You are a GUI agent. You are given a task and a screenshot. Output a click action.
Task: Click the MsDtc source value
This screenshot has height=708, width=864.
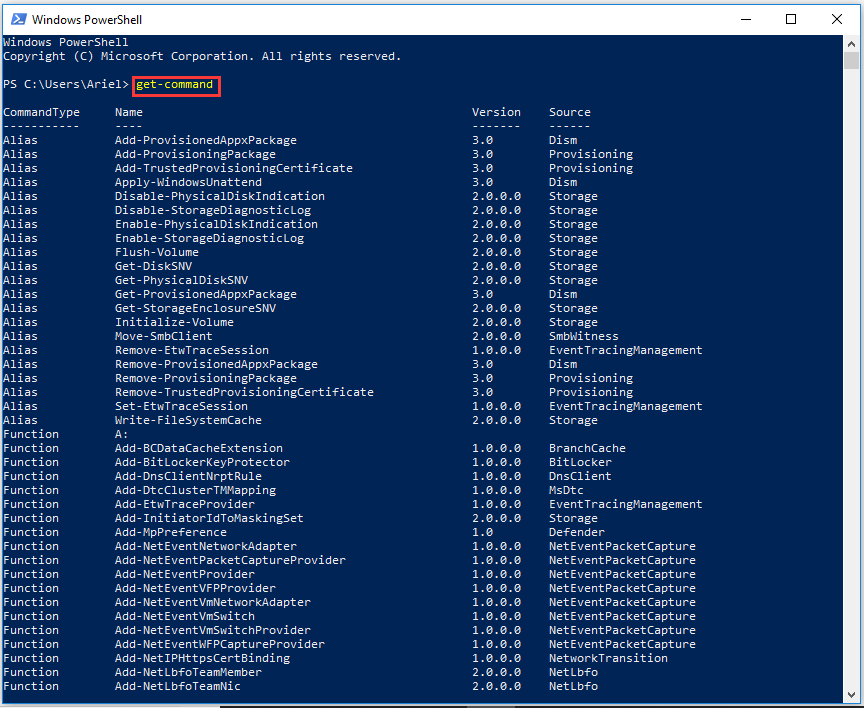[x=566, y=490]
